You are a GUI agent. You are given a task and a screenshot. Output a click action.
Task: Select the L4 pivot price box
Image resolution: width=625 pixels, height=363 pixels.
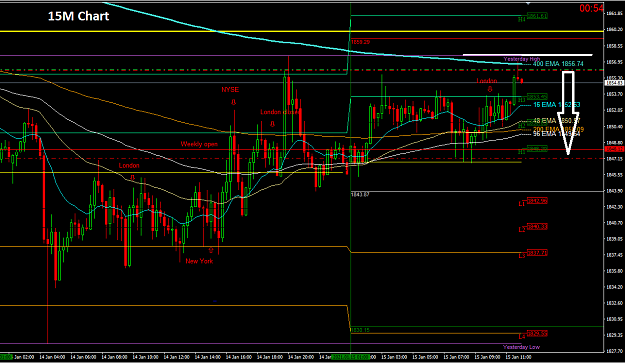click(537, 334)
